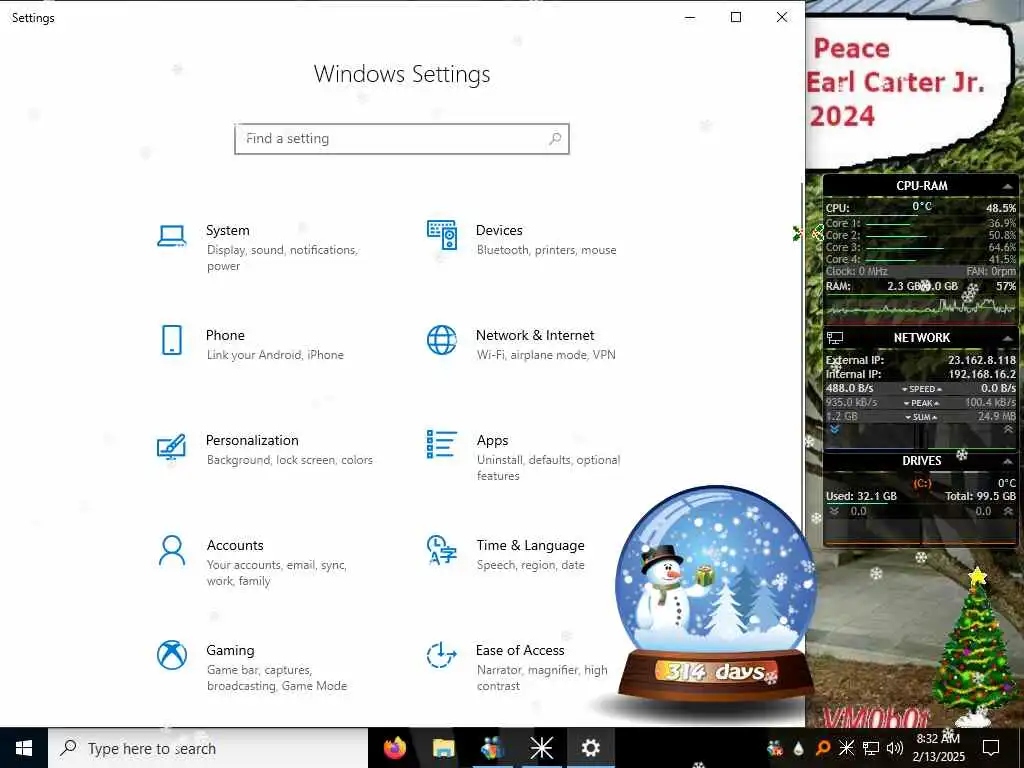Click the SPEED label in NETWORK widget
1024x768 pixels.
tap(921, 389)
